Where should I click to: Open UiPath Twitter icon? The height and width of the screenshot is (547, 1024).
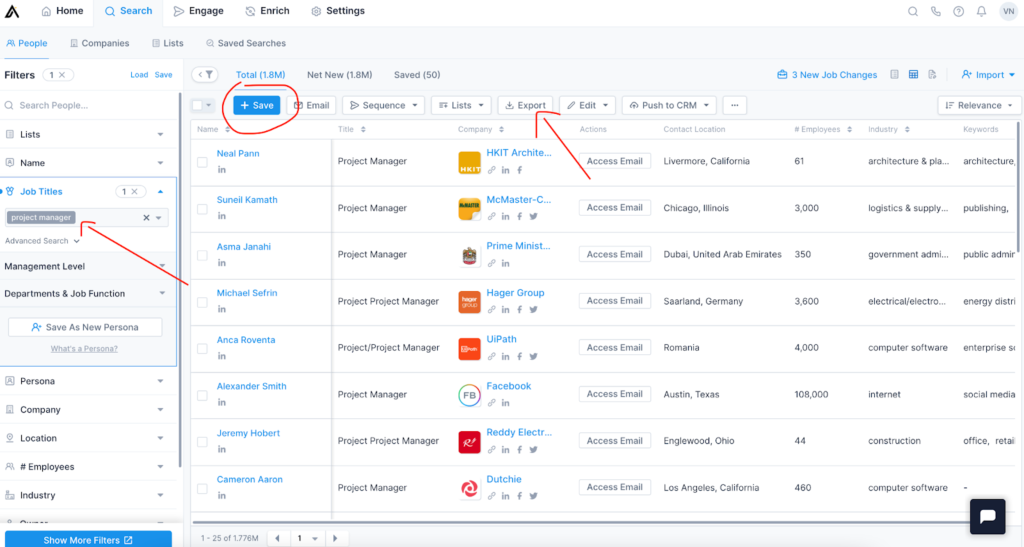[x=534, y=356]
